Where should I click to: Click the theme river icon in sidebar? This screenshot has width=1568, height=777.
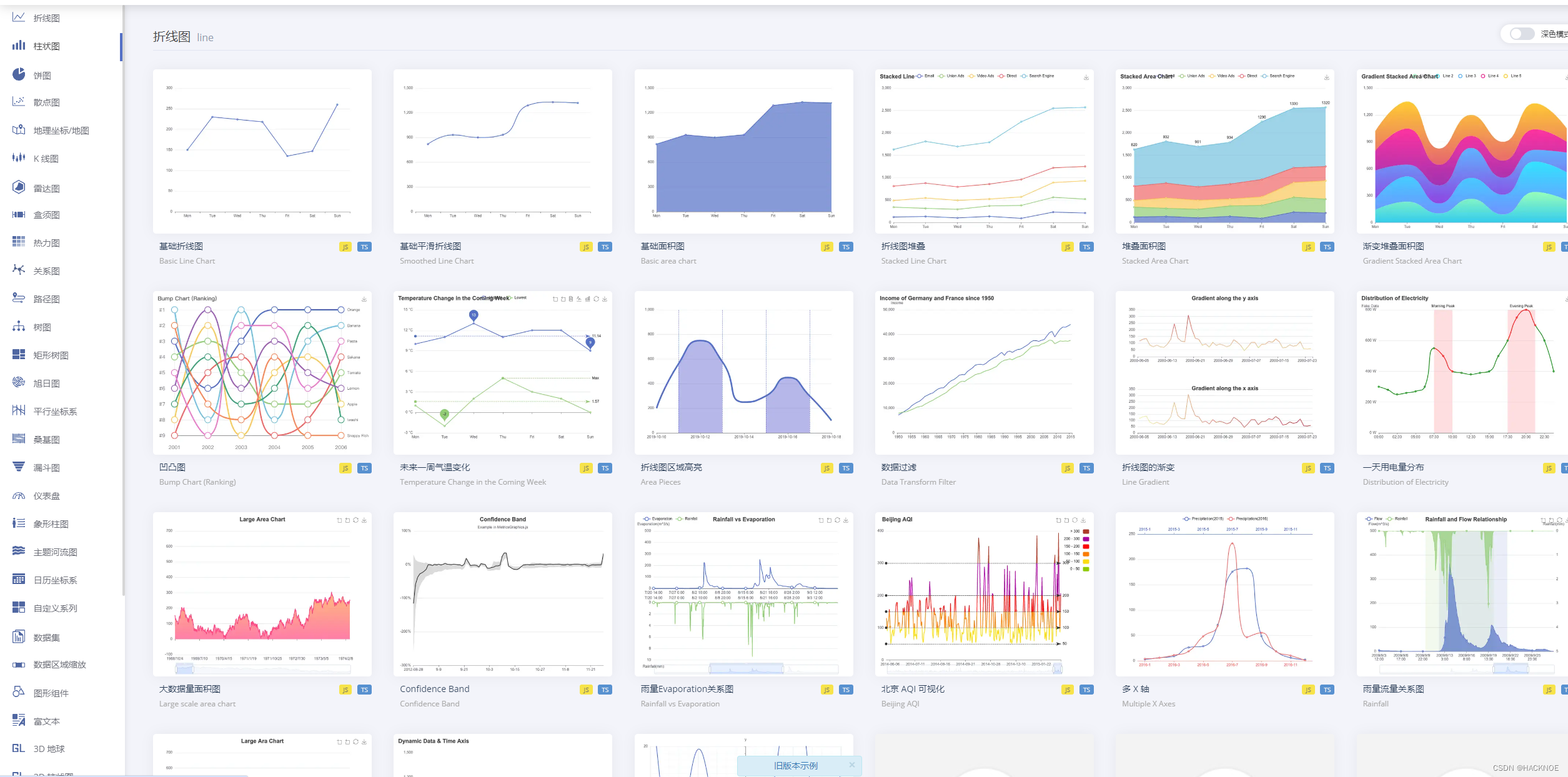19,551
